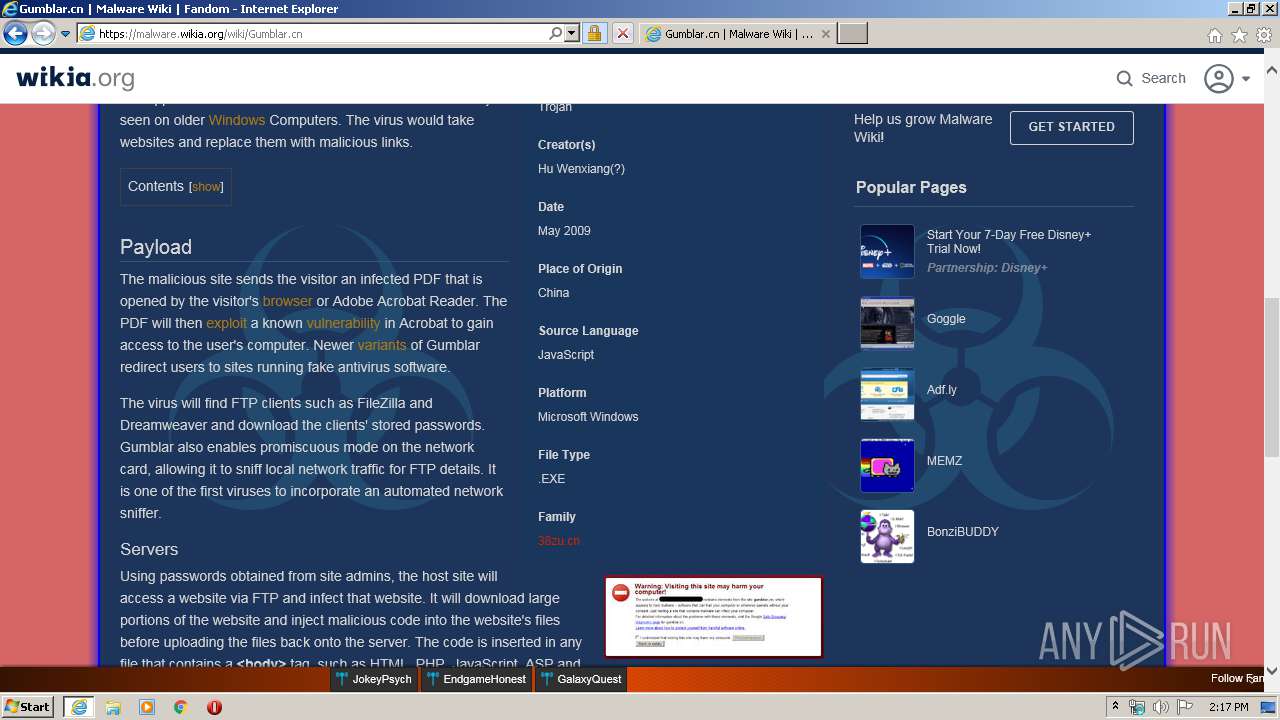Click Follow Fandom in the bottom bar
This screenshot has width=1280, height=720.
pos(1238,679)
